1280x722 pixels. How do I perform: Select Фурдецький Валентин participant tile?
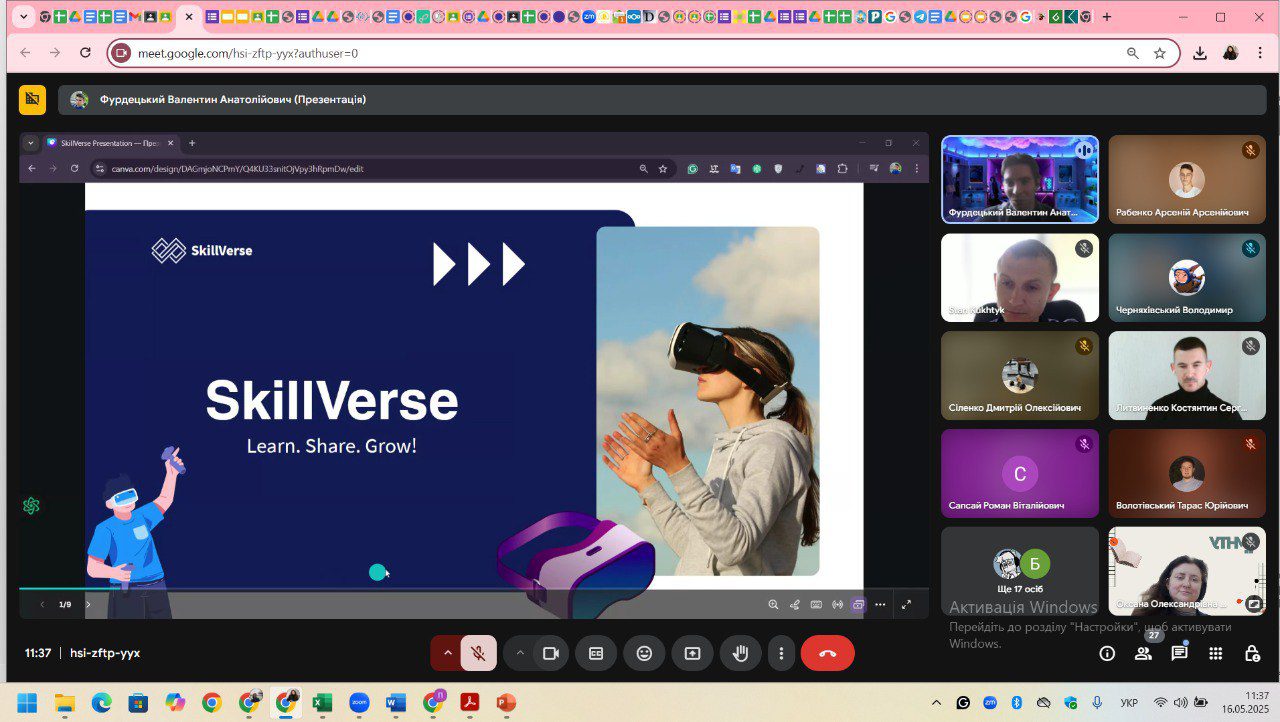1020,179
